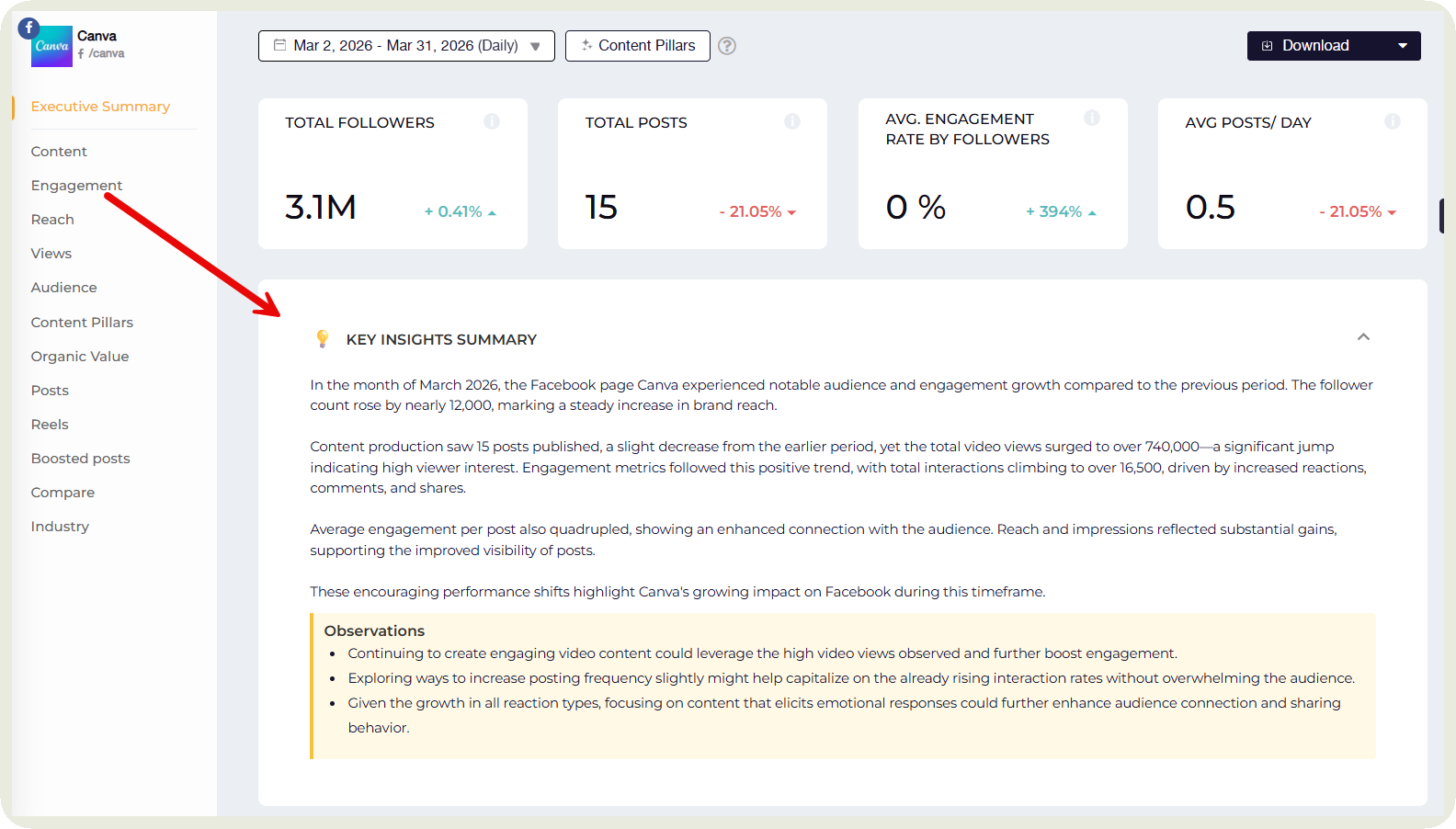
Task: Open Executive Summary section
Action: (x=100, y=107)
